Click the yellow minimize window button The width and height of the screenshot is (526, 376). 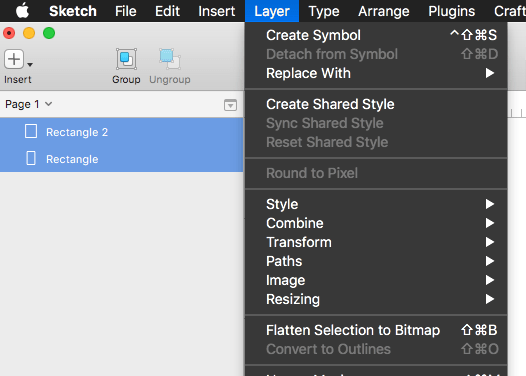coord(29,33)
